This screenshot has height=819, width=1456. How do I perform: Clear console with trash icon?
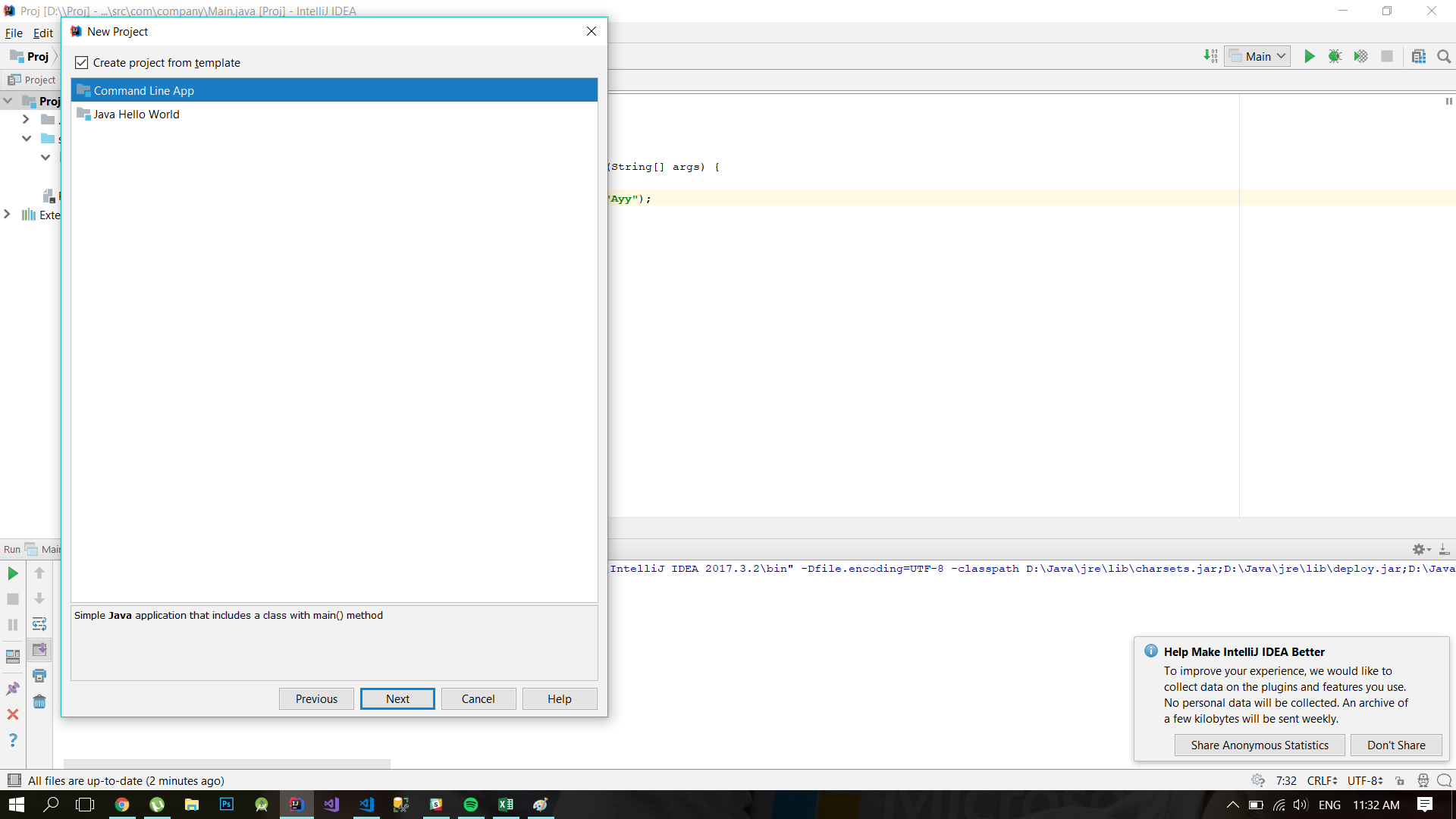pyautogui.click(x=39, y=701)
